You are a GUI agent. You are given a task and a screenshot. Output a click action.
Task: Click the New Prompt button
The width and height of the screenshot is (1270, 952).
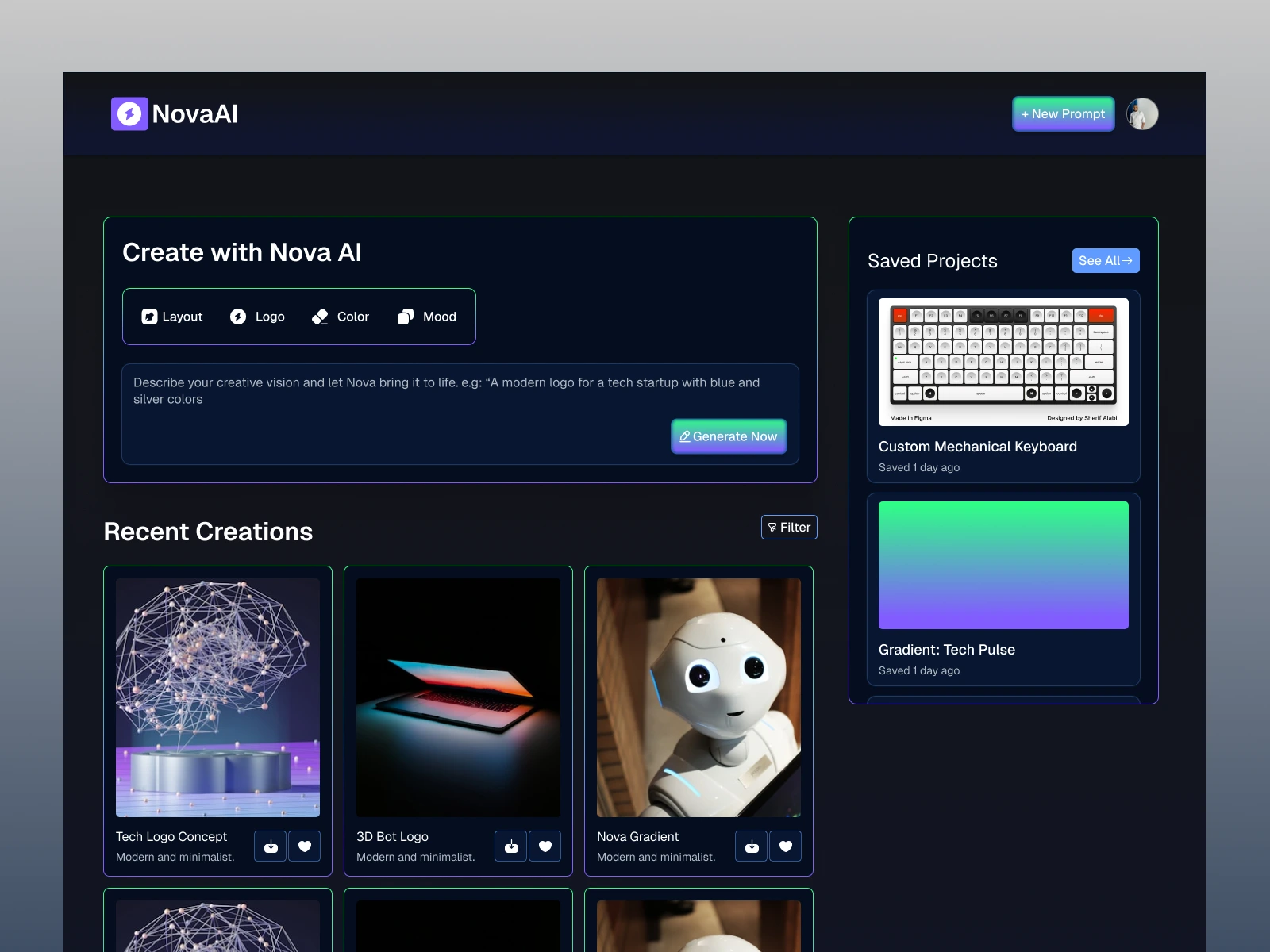(1064, 113)
